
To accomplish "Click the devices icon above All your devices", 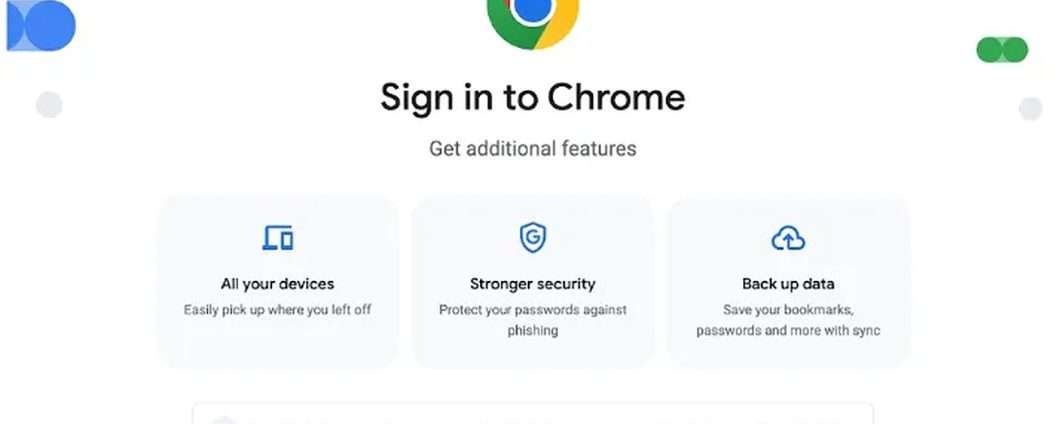I will 277,238.
